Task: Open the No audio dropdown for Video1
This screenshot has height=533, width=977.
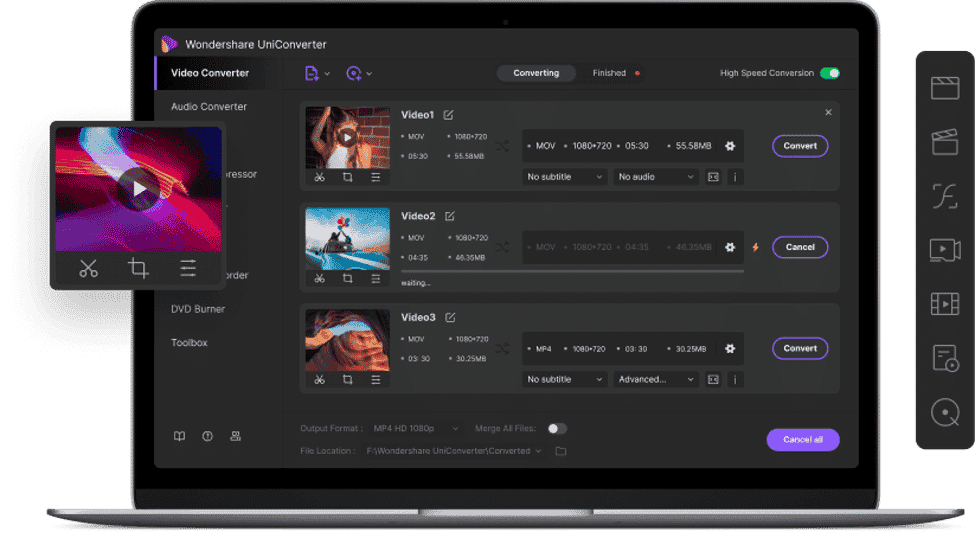Action: click(655, 177)
